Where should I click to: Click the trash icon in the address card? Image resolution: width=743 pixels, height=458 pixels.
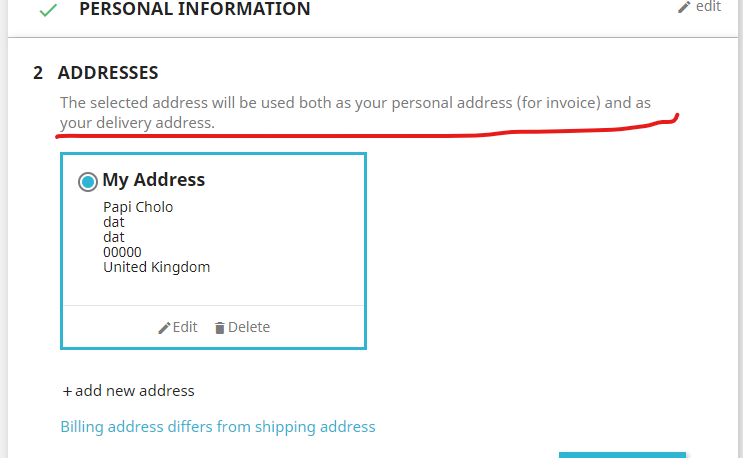[220, 328]
